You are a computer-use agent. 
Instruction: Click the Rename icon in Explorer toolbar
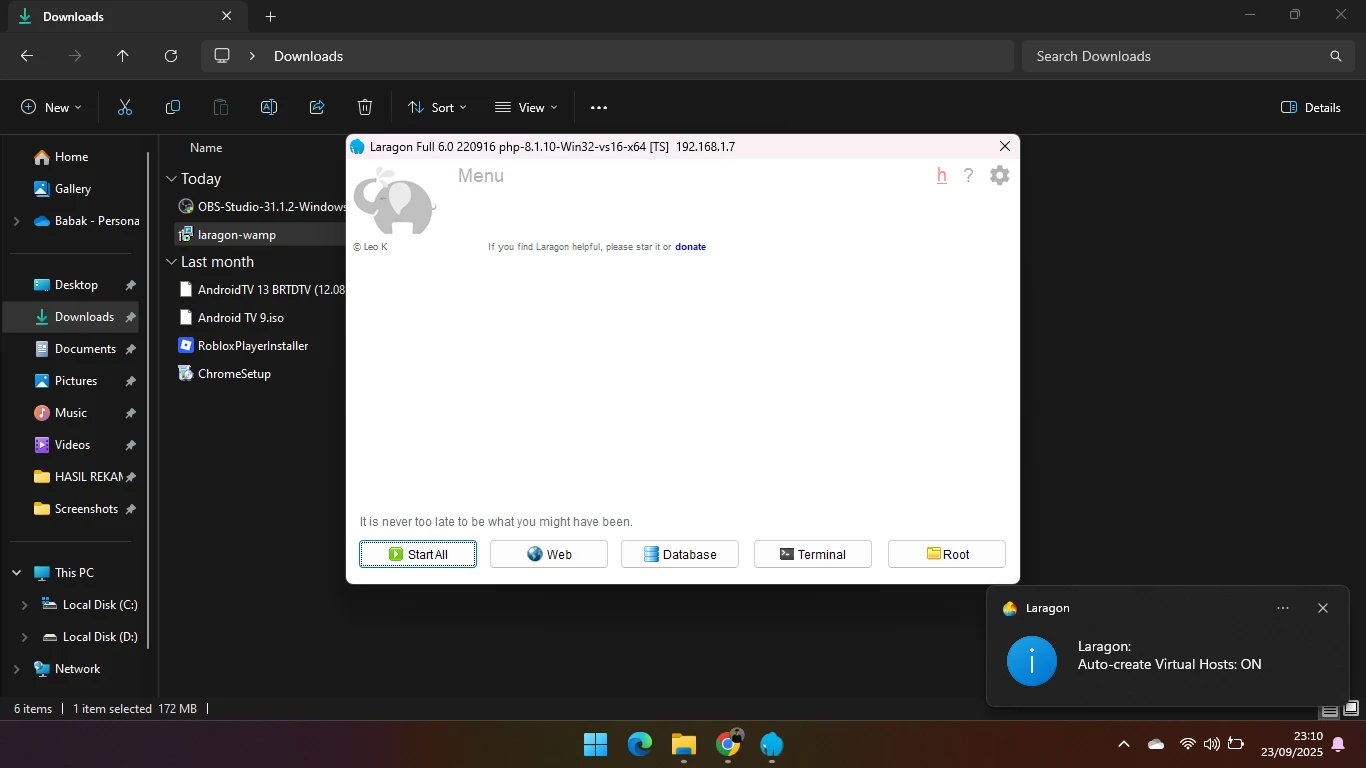click(x=269, y=108)
